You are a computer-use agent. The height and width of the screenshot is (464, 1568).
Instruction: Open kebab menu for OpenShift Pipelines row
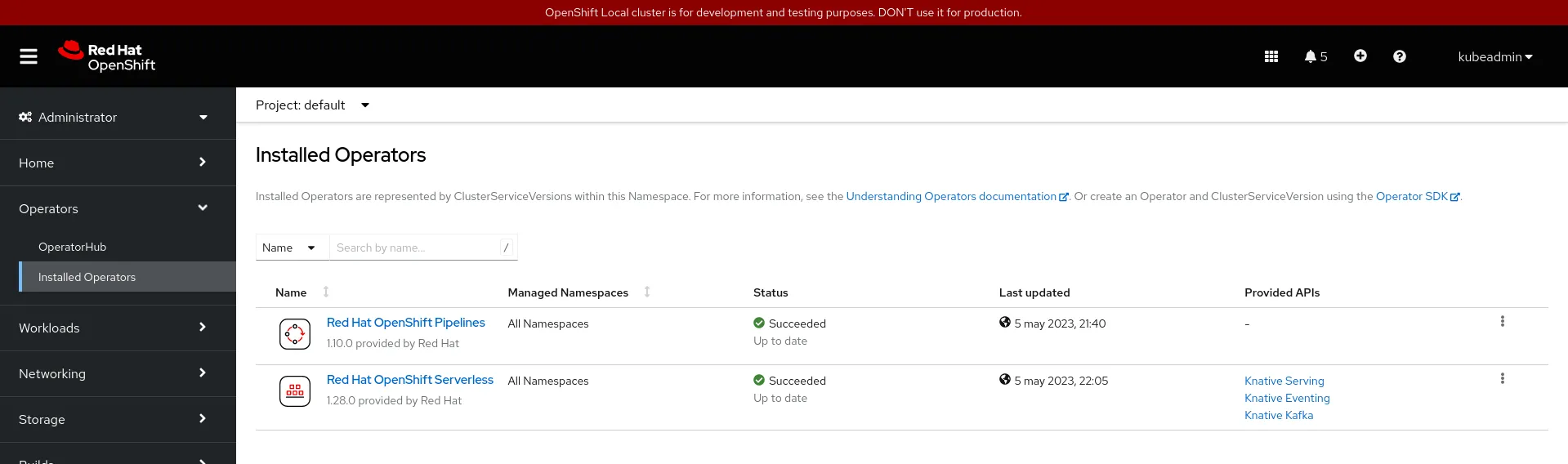coord(1502,322)
